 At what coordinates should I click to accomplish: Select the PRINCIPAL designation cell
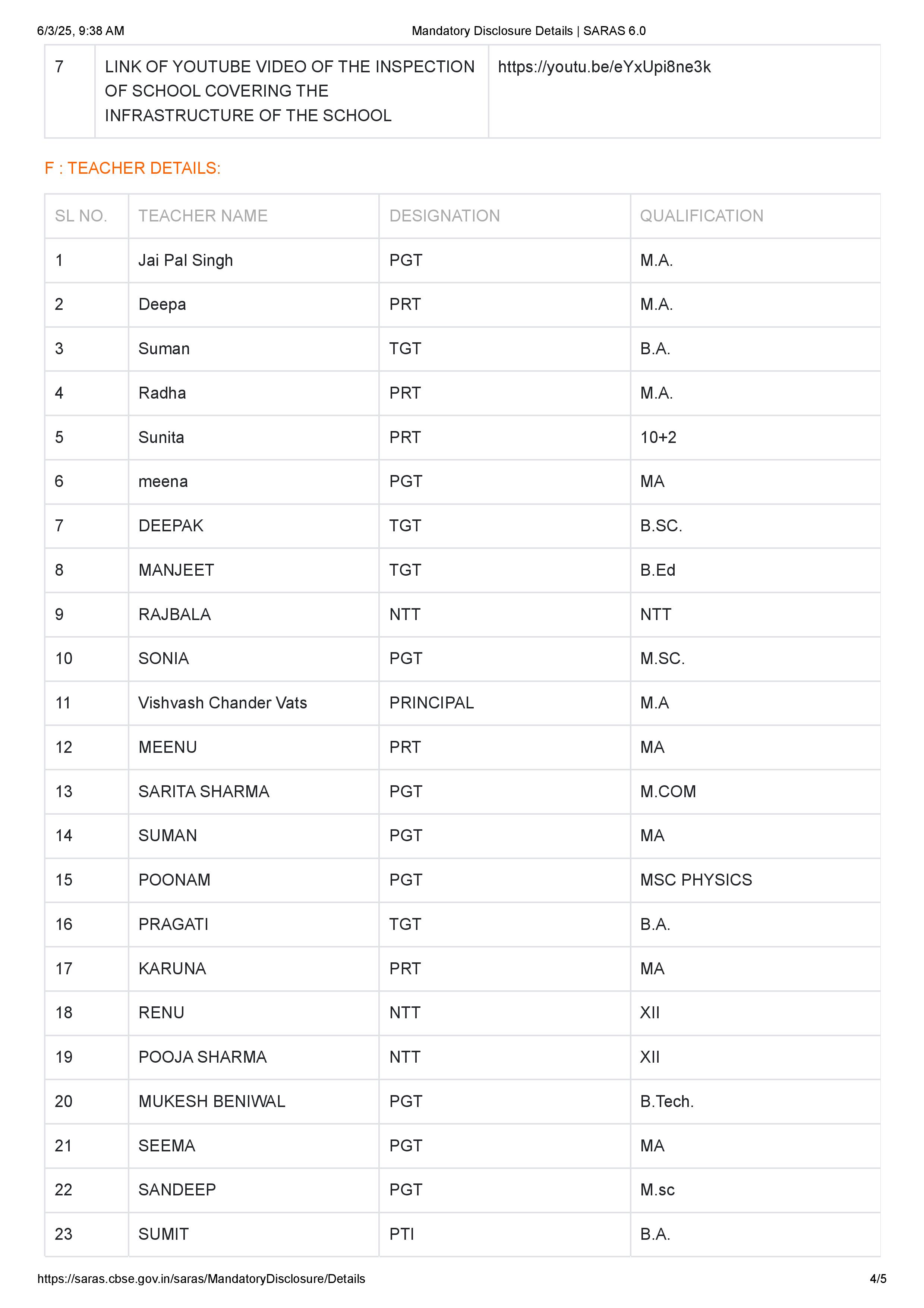[432, 703]
